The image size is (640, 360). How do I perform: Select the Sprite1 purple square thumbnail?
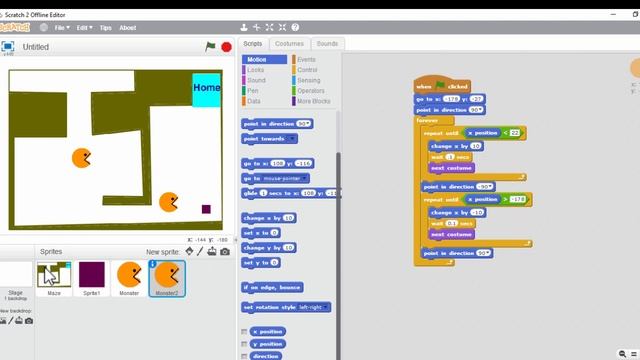pos(91,278)
